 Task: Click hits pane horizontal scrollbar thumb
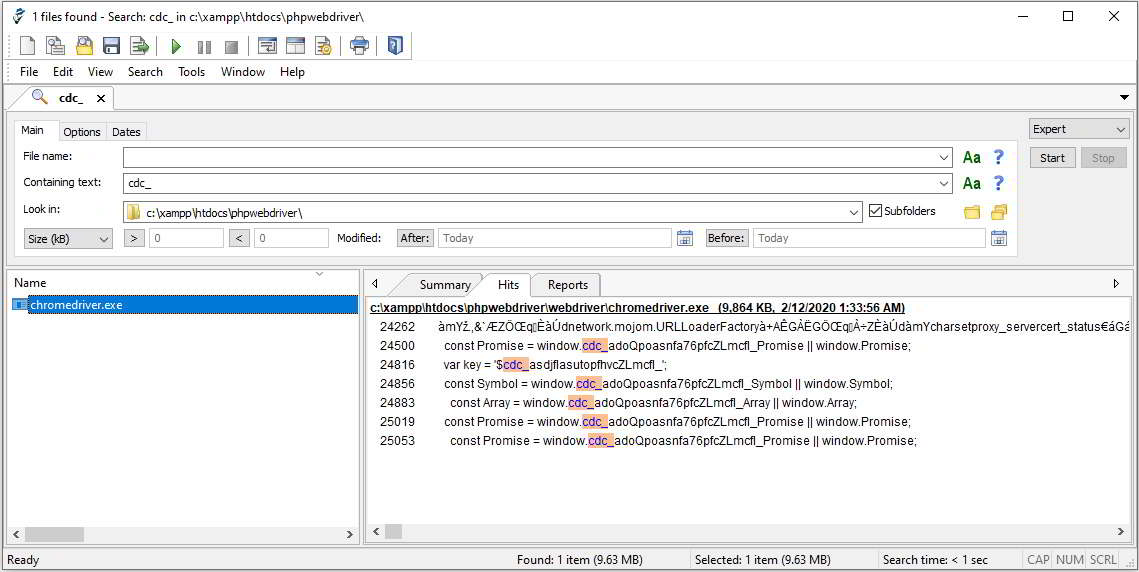[394, 533]
